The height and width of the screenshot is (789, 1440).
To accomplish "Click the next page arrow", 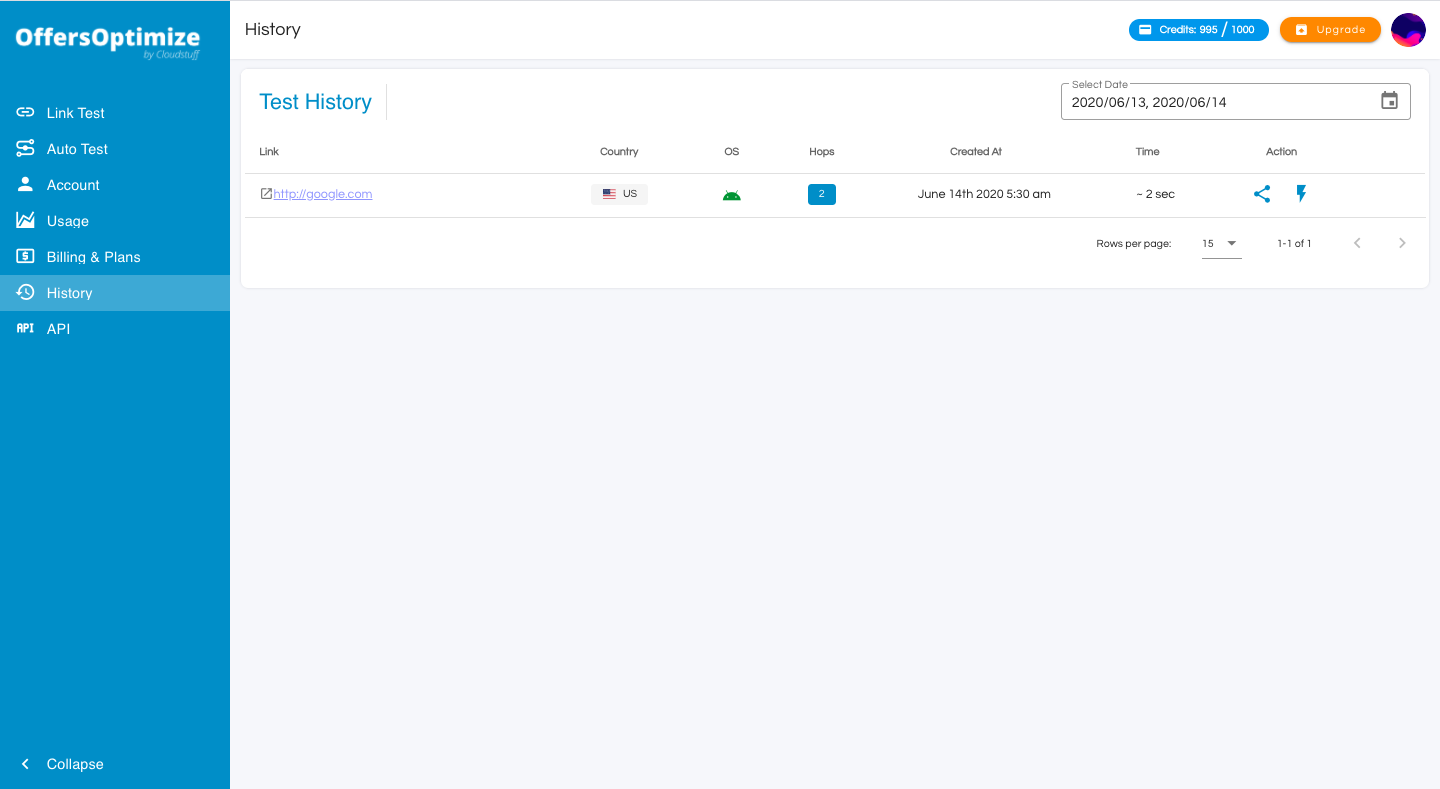I will [1402, 243].
